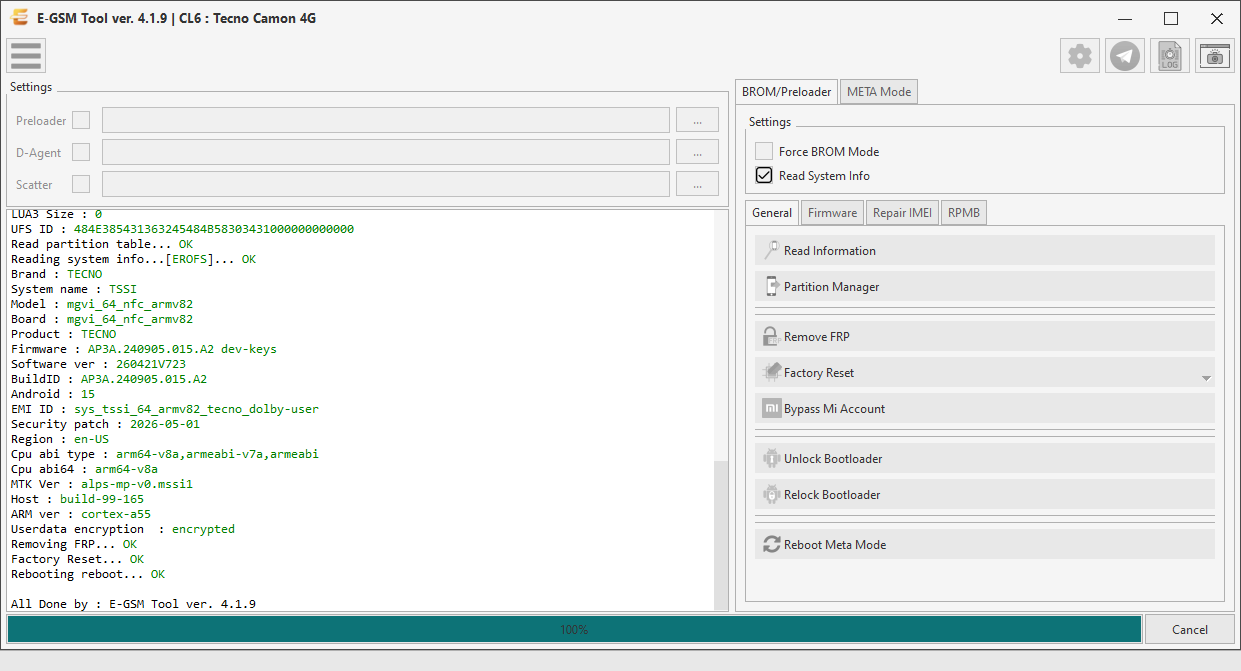Open the Repair IMEI tab
The image size is (1241, 671).
[902, 212]
